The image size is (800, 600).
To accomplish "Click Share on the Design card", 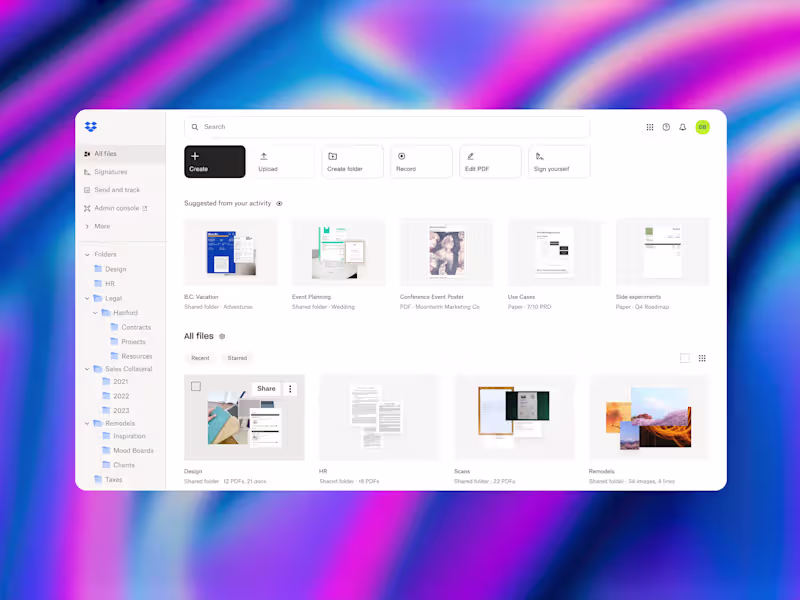I will (x=266, y=389).
